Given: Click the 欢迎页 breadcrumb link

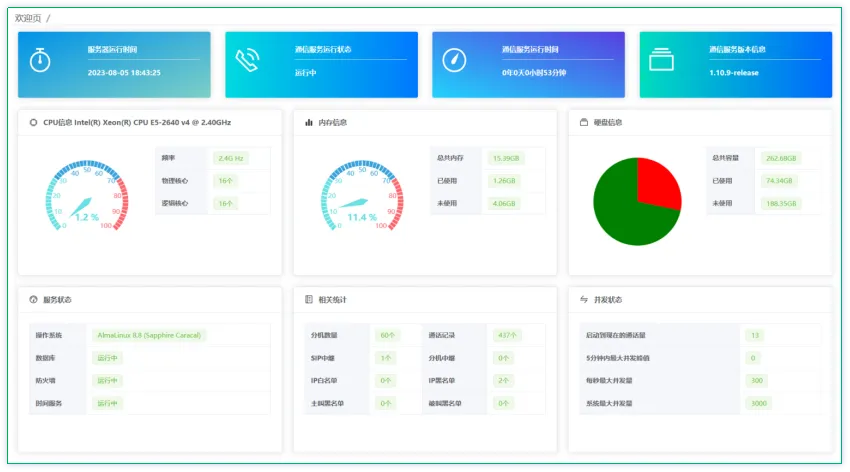Looking at the screenshot, I should 28,18.
